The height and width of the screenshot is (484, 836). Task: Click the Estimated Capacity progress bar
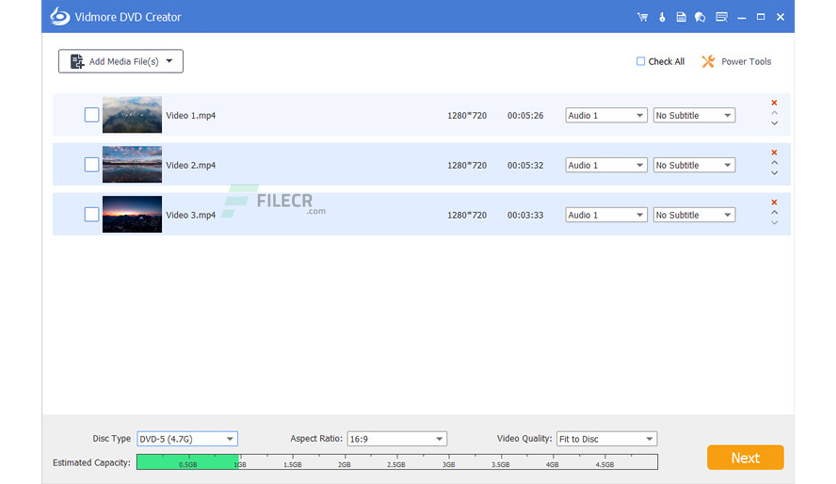397,462
